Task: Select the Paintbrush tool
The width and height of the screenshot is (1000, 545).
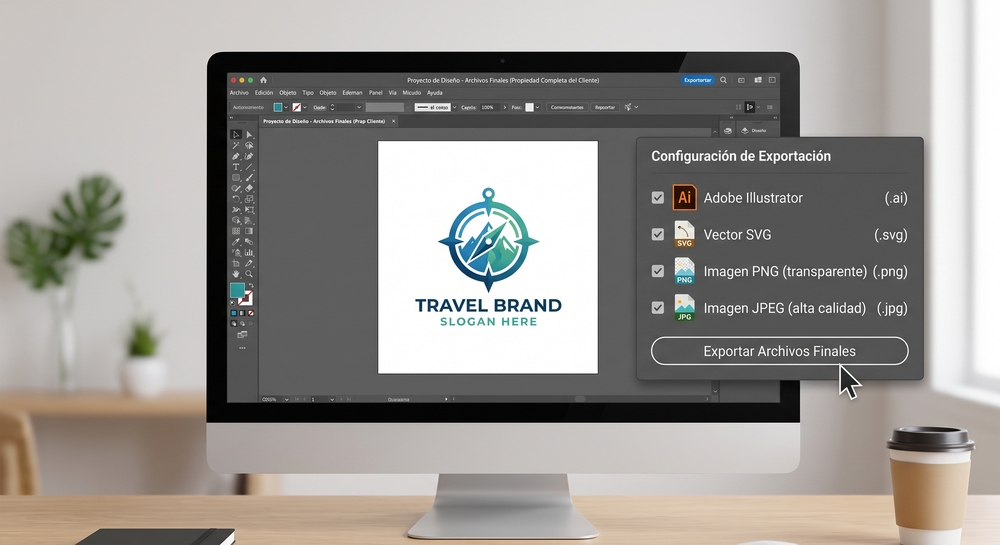Action: (x=249, y=177)
